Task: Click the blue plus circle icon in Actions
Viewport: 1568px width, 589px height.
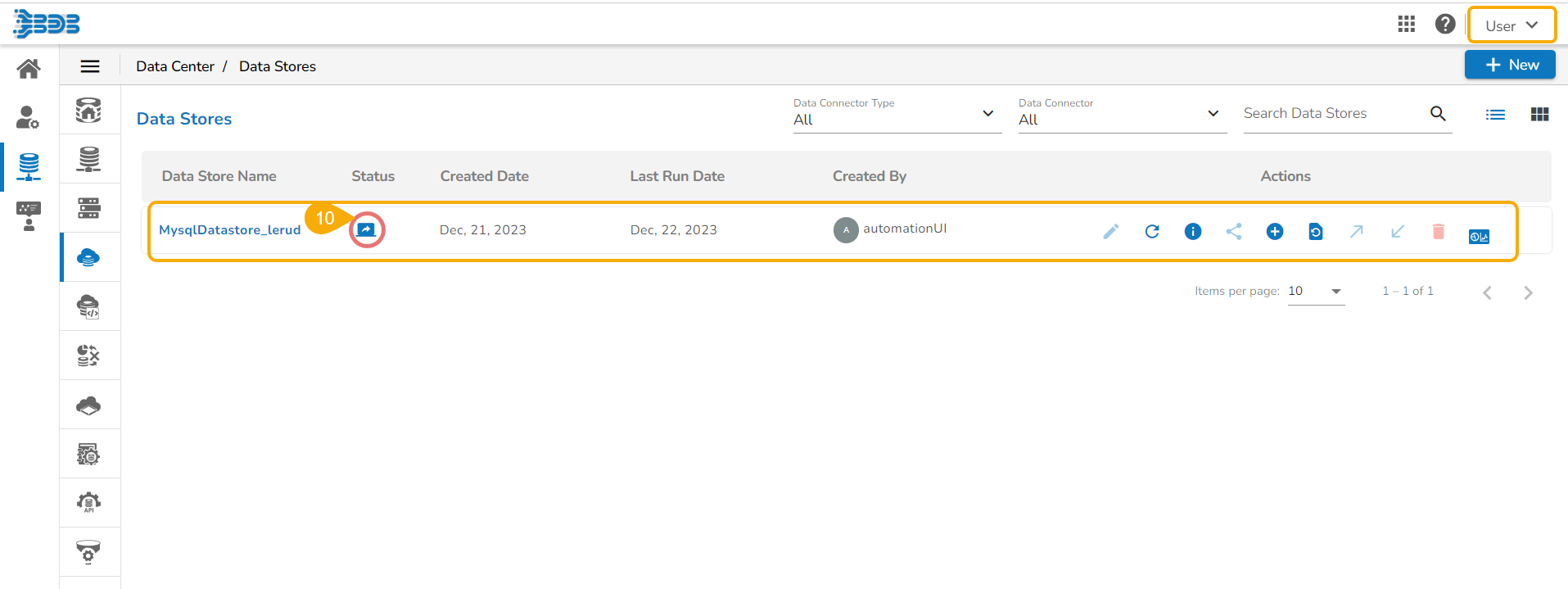Action: [x=1275, y=232]
